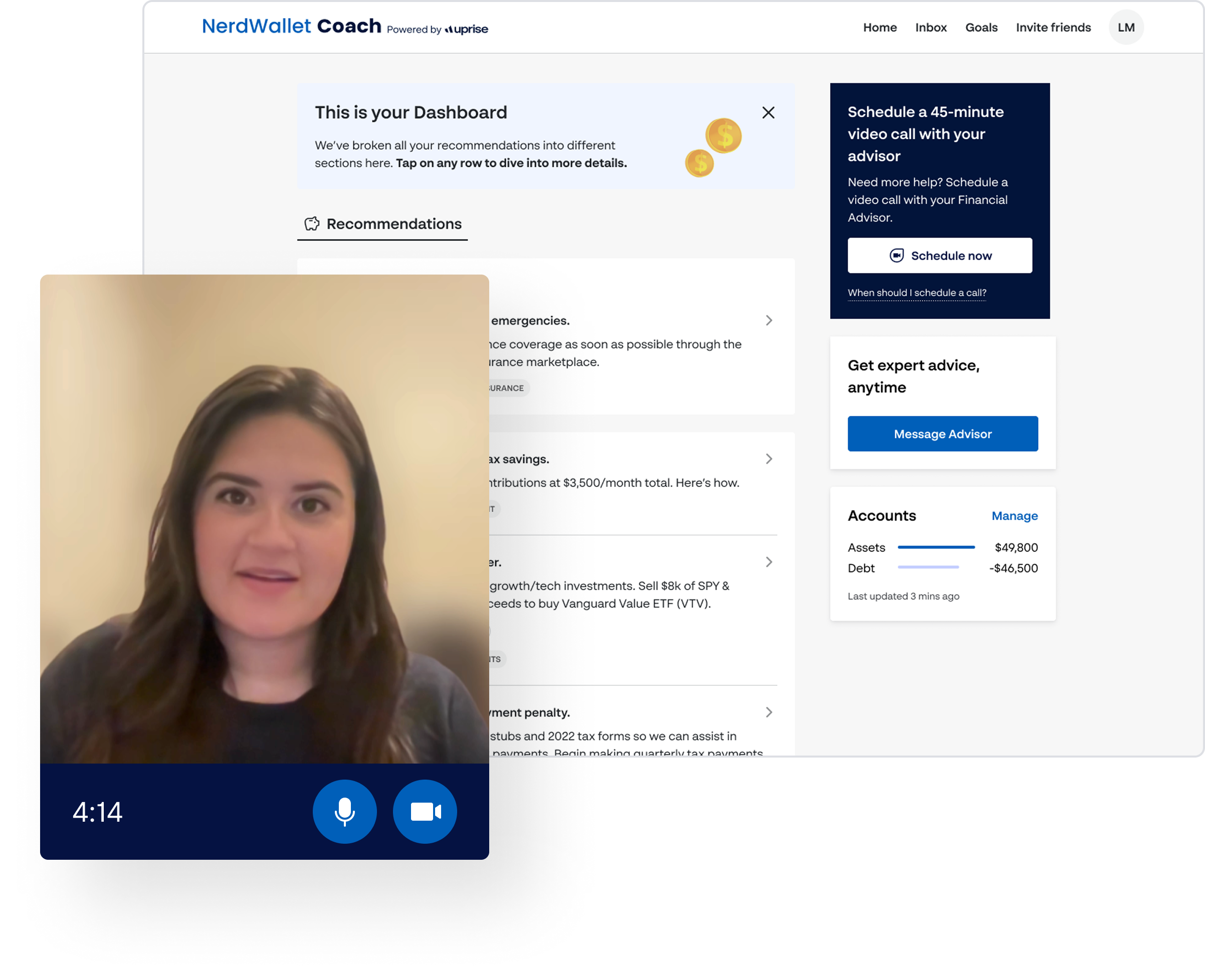The image size is (1205, 980).
Task: Click the piggy bank Recommendations icon
Action: [312, 224]
